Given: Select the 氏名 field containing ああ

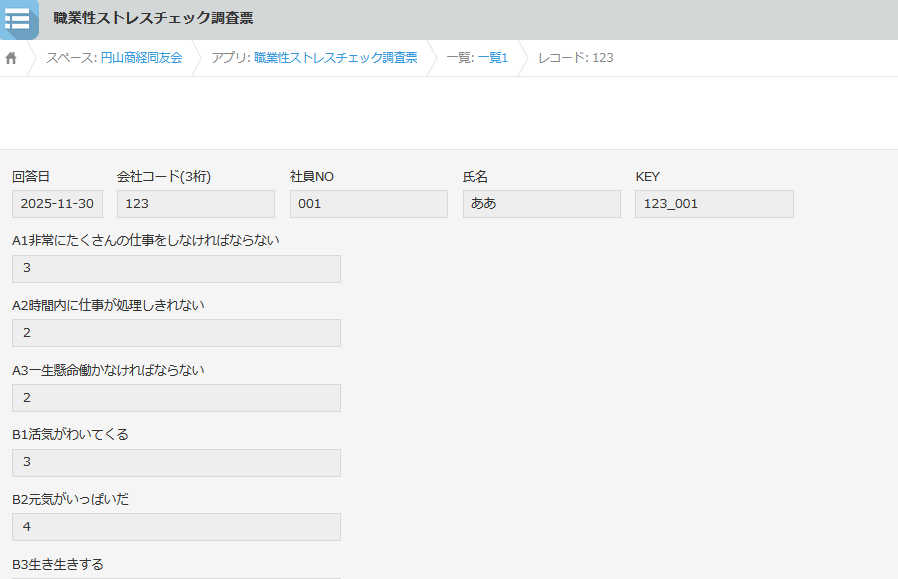Looking at the screenshot, I should pyautogui.click(x=541, y=204).
